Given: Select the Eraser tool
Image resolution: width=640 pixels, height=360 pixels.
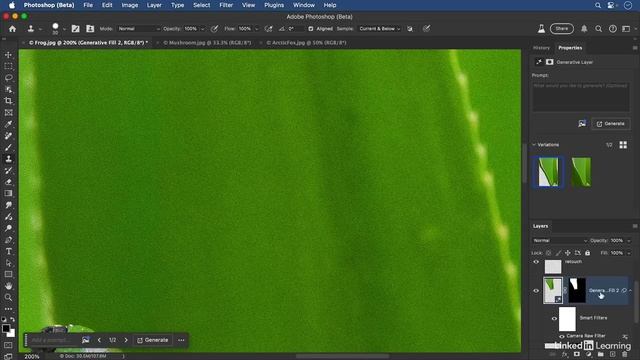Looking at the screenshot, I should tap(8, 182).
